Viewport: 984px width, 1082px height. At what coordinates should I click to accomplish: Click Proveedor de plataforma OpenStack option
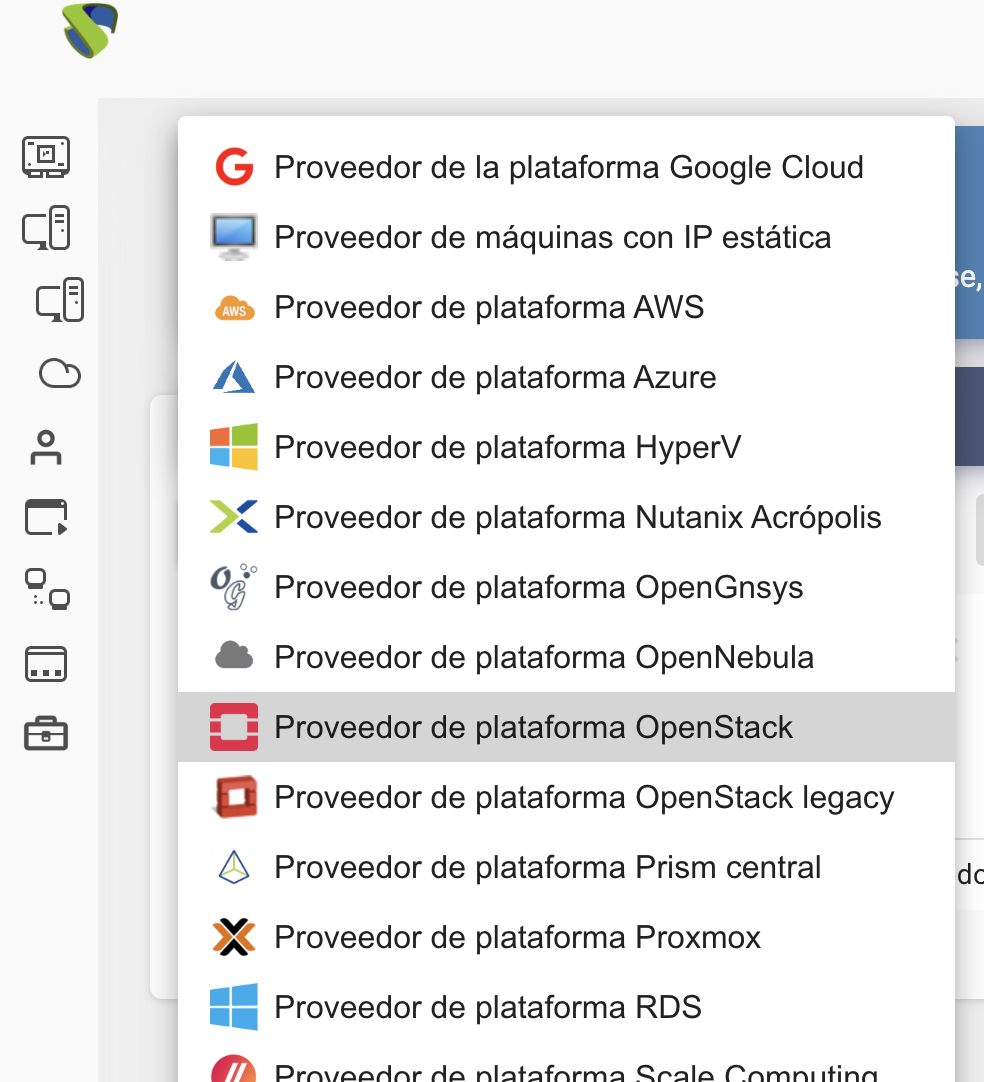(x=533, y=727)
